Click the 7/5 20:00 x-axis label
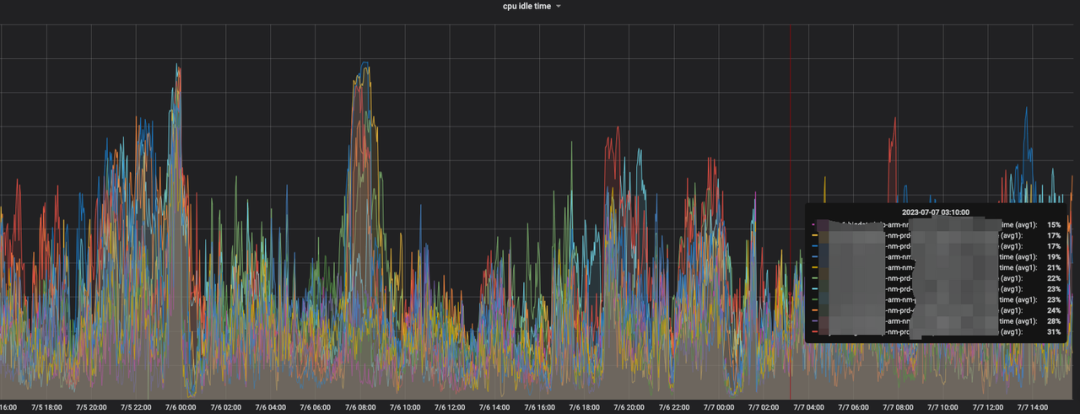Viewport: 1080px width, 414px height. (x=91, y=407)
